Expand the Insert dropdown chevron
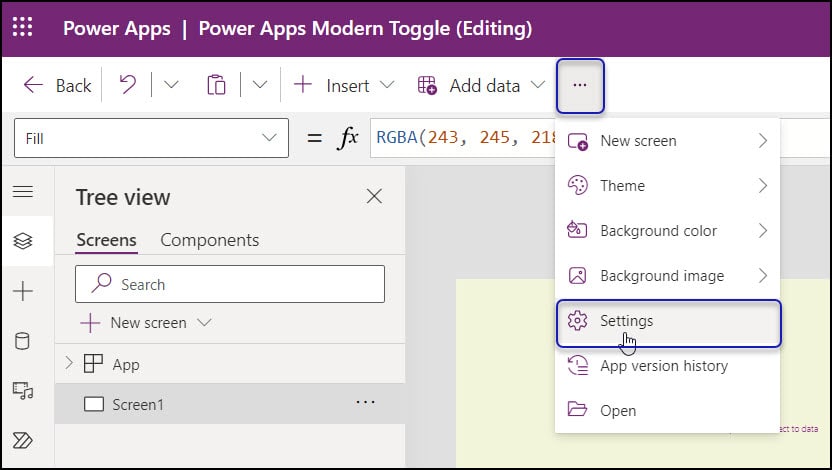Image resolution: width=832 pixels, height=470 pixels. pos(387,85)
